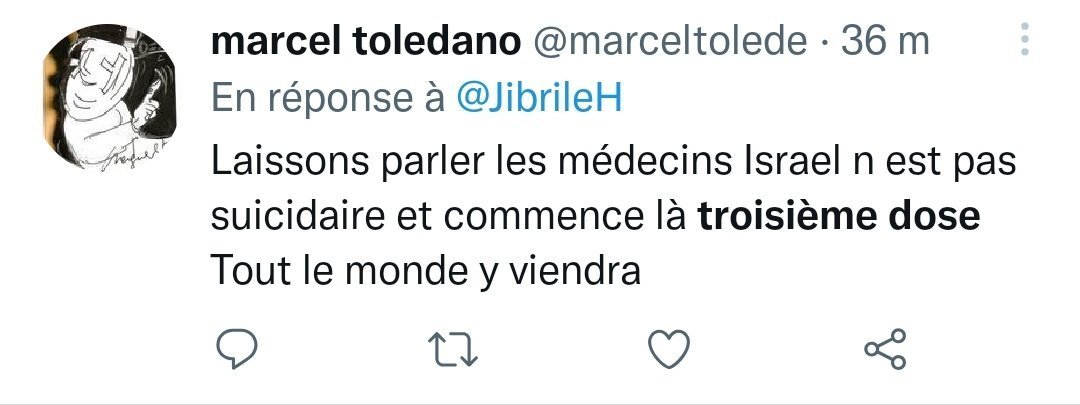Open the marcel toledano display name profile
Viewport: 1080px width, 405px height.
[x=366, y=42]
